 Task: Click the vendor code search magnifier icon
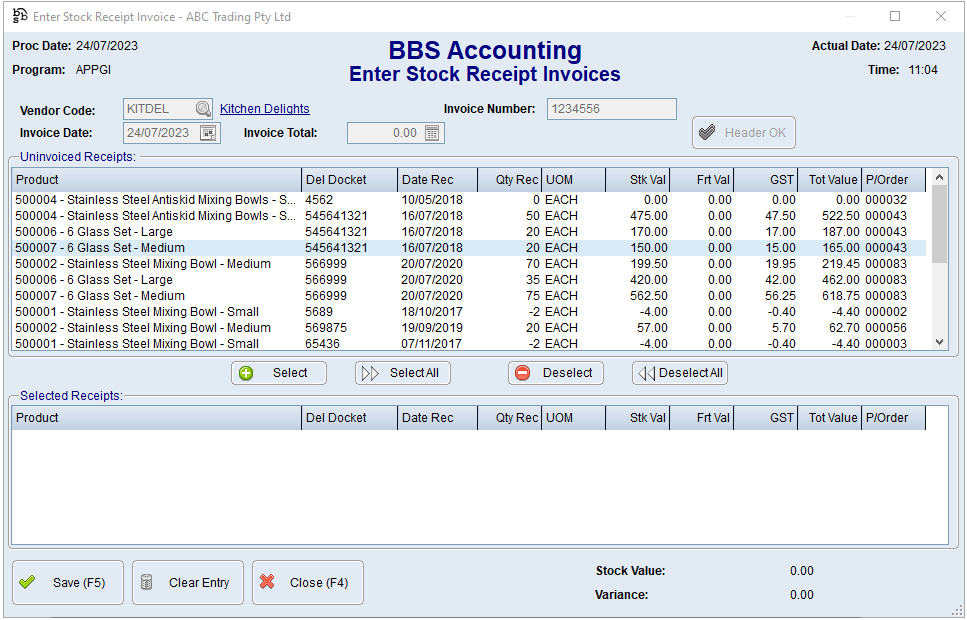(203, 109)
